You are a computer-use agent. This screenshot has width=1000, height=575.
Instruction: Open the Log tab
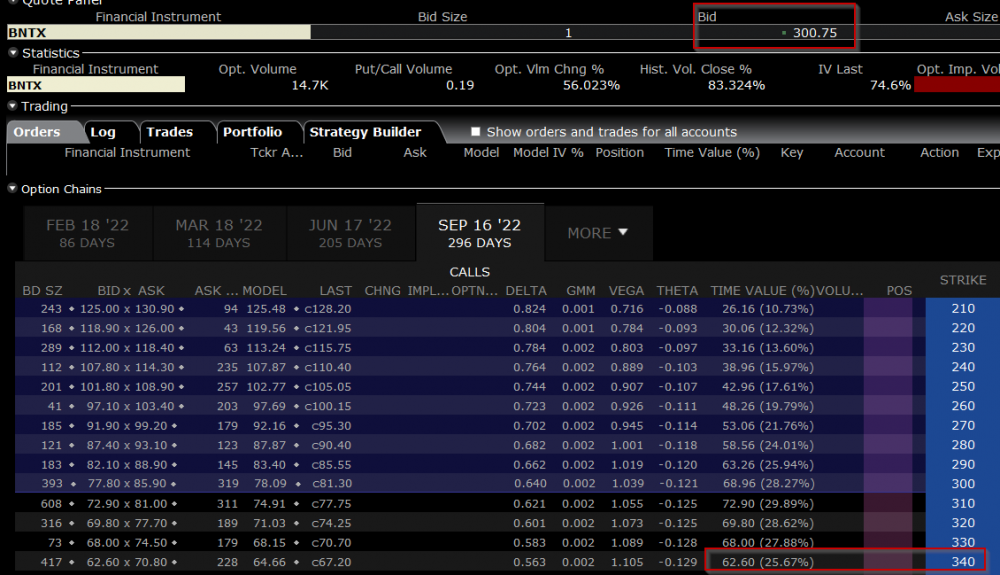[x=103, y=132]
